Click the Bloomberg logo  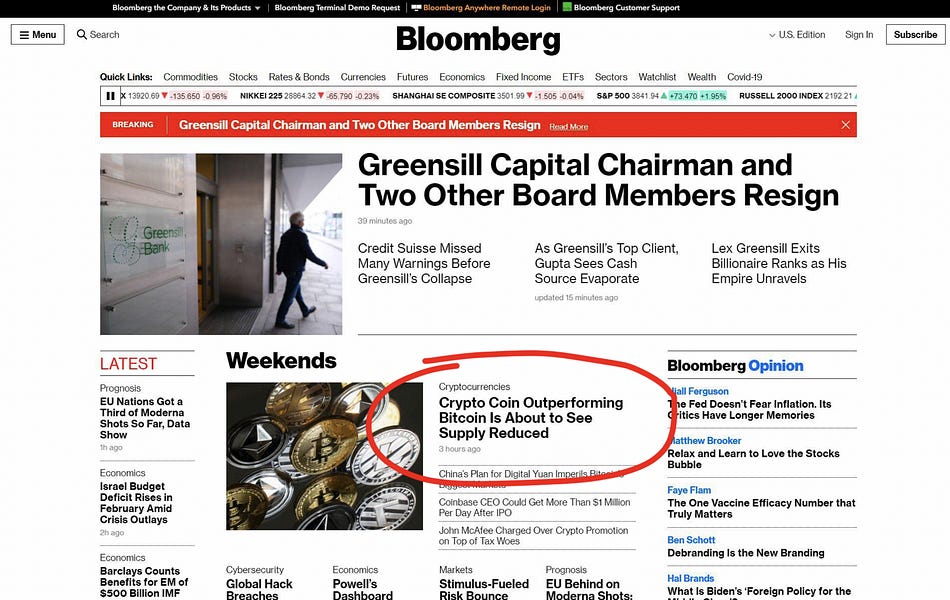tap(478, 40)
